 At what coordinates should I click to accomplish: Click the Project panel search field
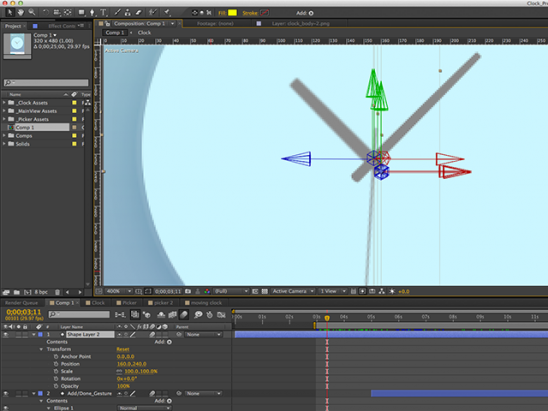point(46,82)
